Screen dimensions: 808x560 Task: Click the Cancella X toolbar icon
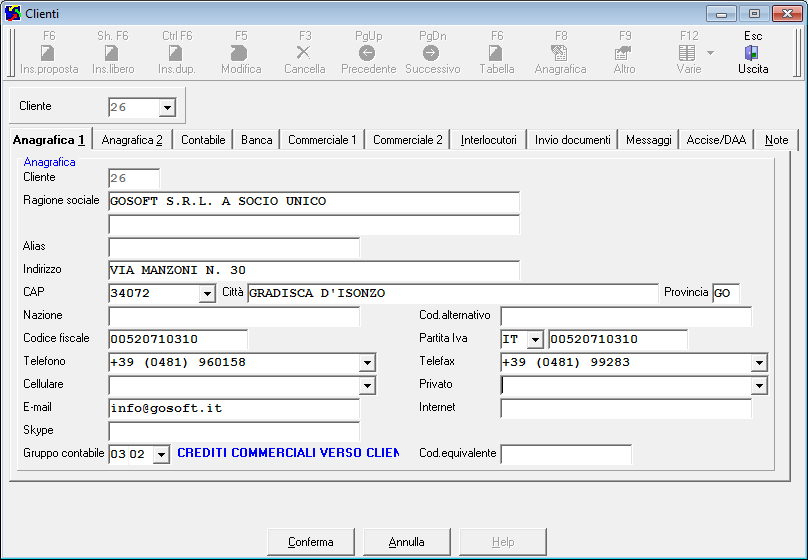pyautogui.click(x=304, y=53)
